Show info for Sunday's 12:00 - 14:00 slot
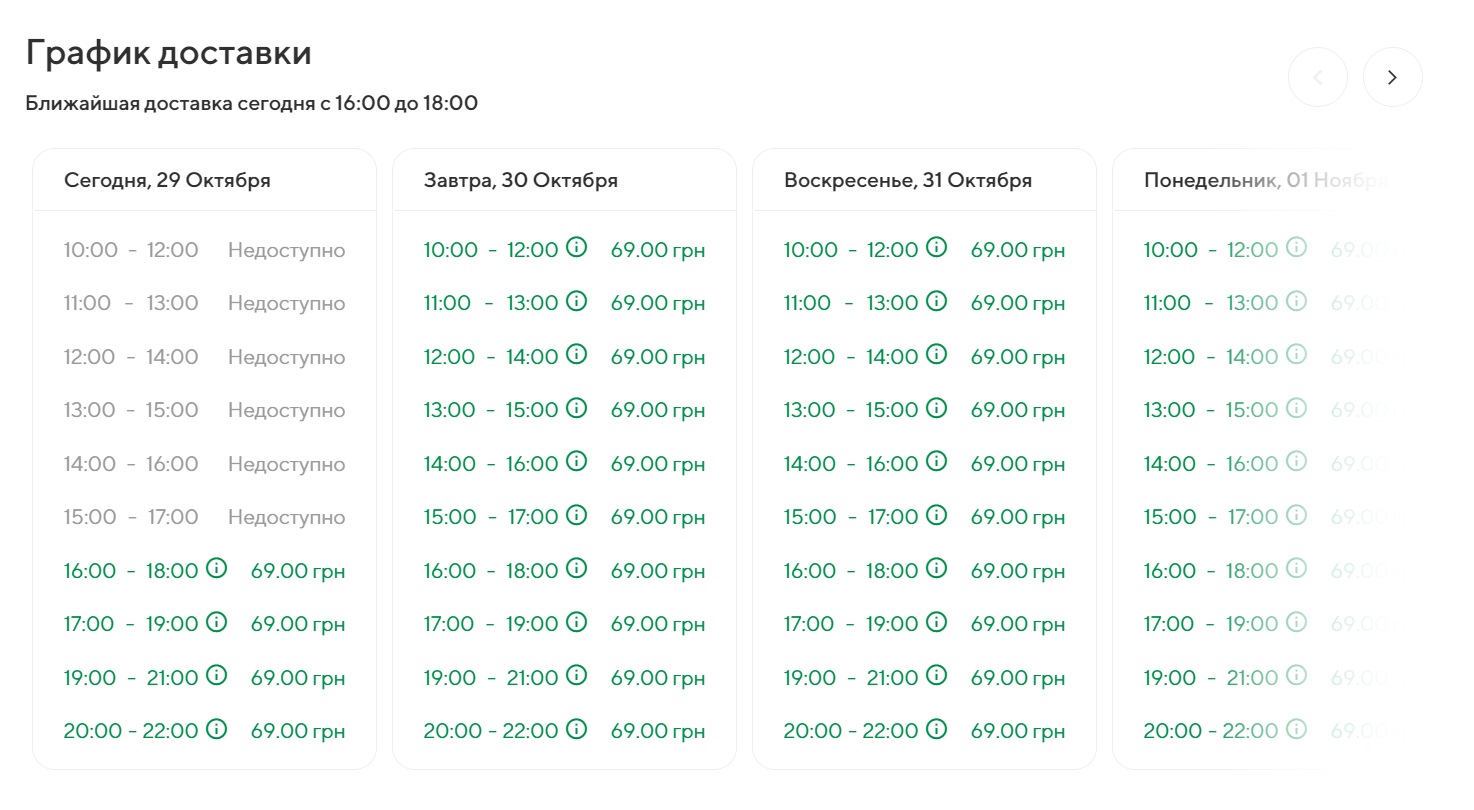The image size is (1474, 810). point(936,354)
